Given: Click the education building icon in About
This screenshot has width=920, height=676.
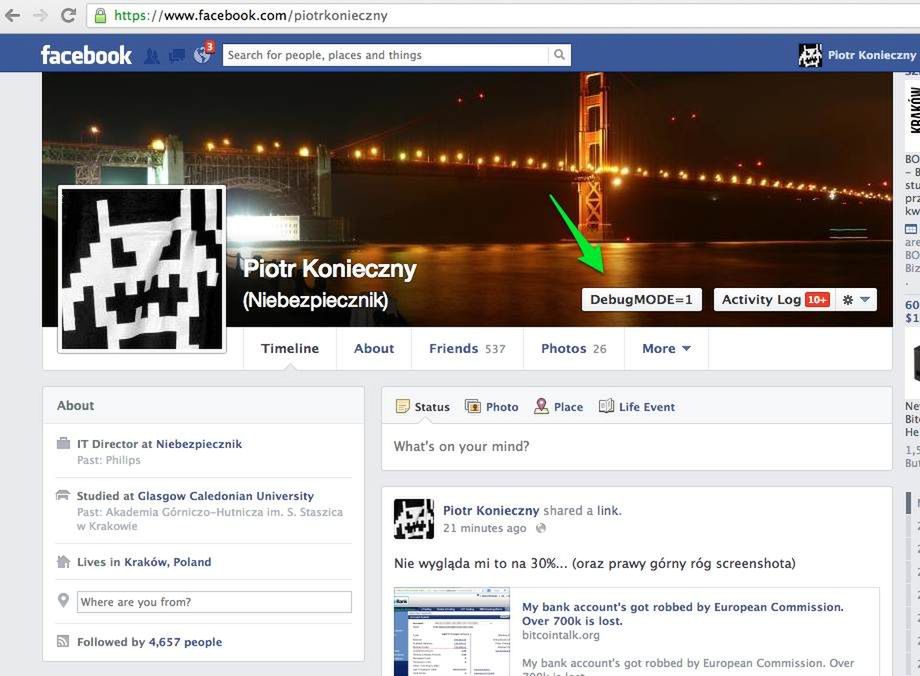Looking at the screenshot, I should click(x=63, y=495).
